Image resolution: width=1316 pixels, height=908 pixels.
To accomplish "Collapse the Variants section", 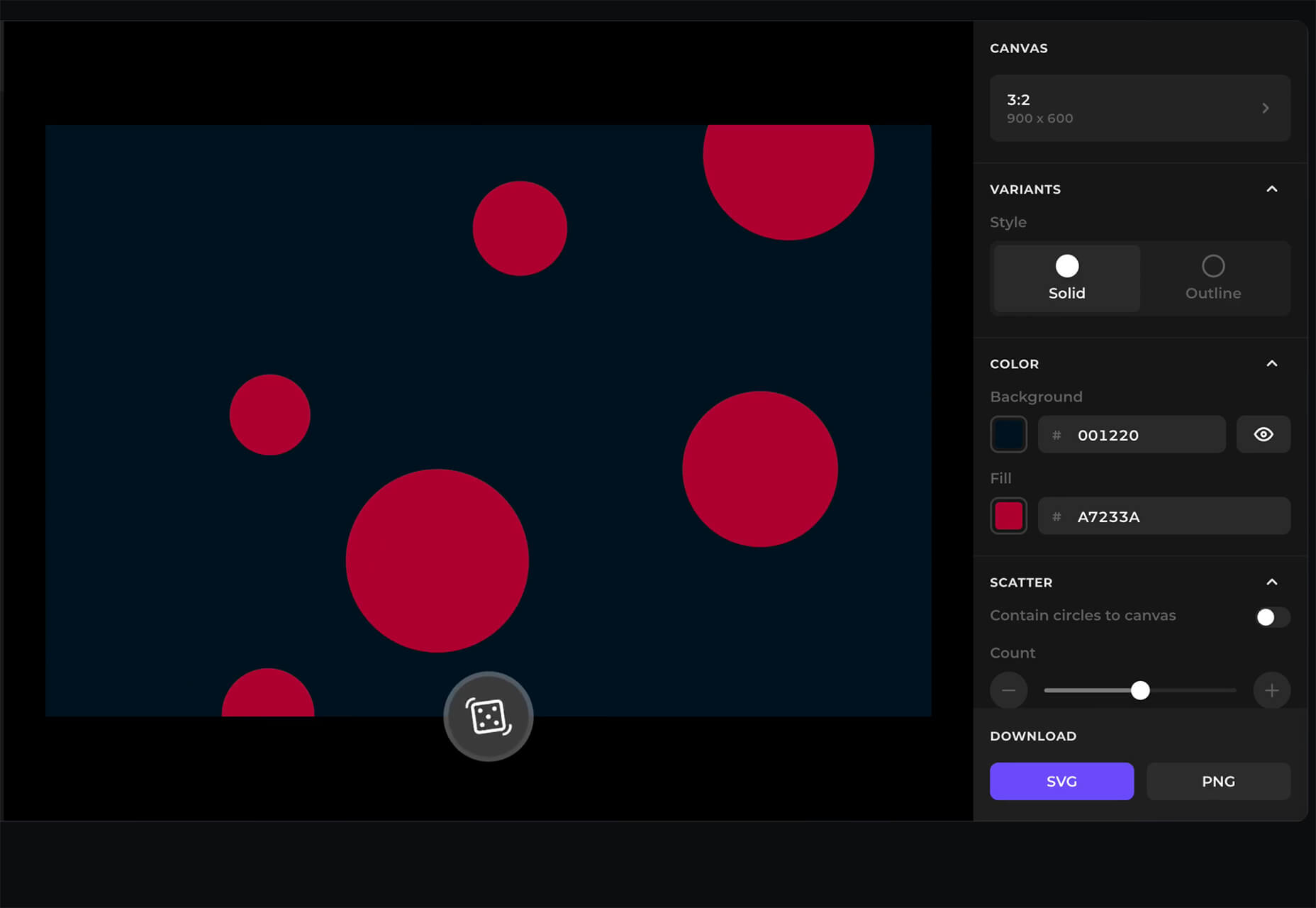I will 1271,189.
